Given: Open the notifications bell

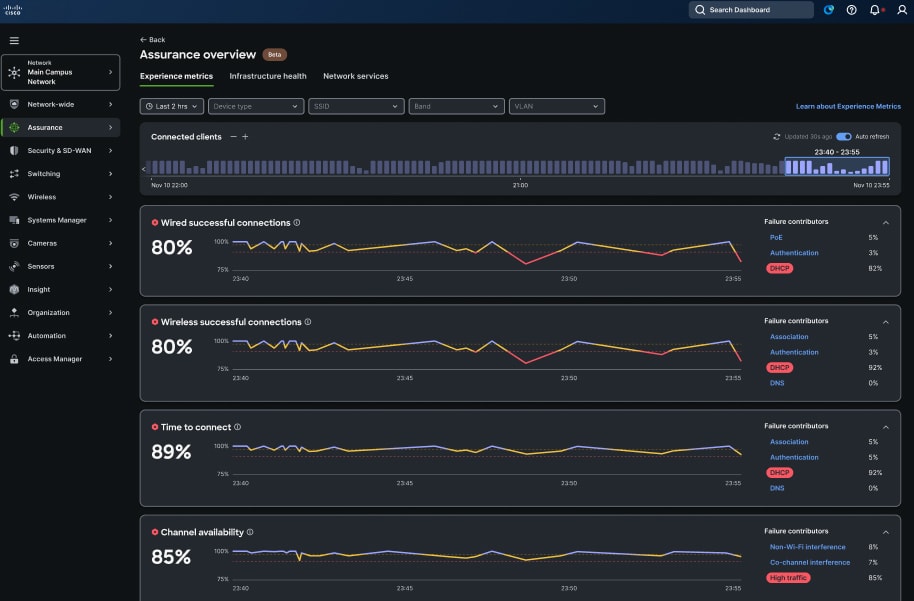Looking at the screenshot, I should pos(874,10).
